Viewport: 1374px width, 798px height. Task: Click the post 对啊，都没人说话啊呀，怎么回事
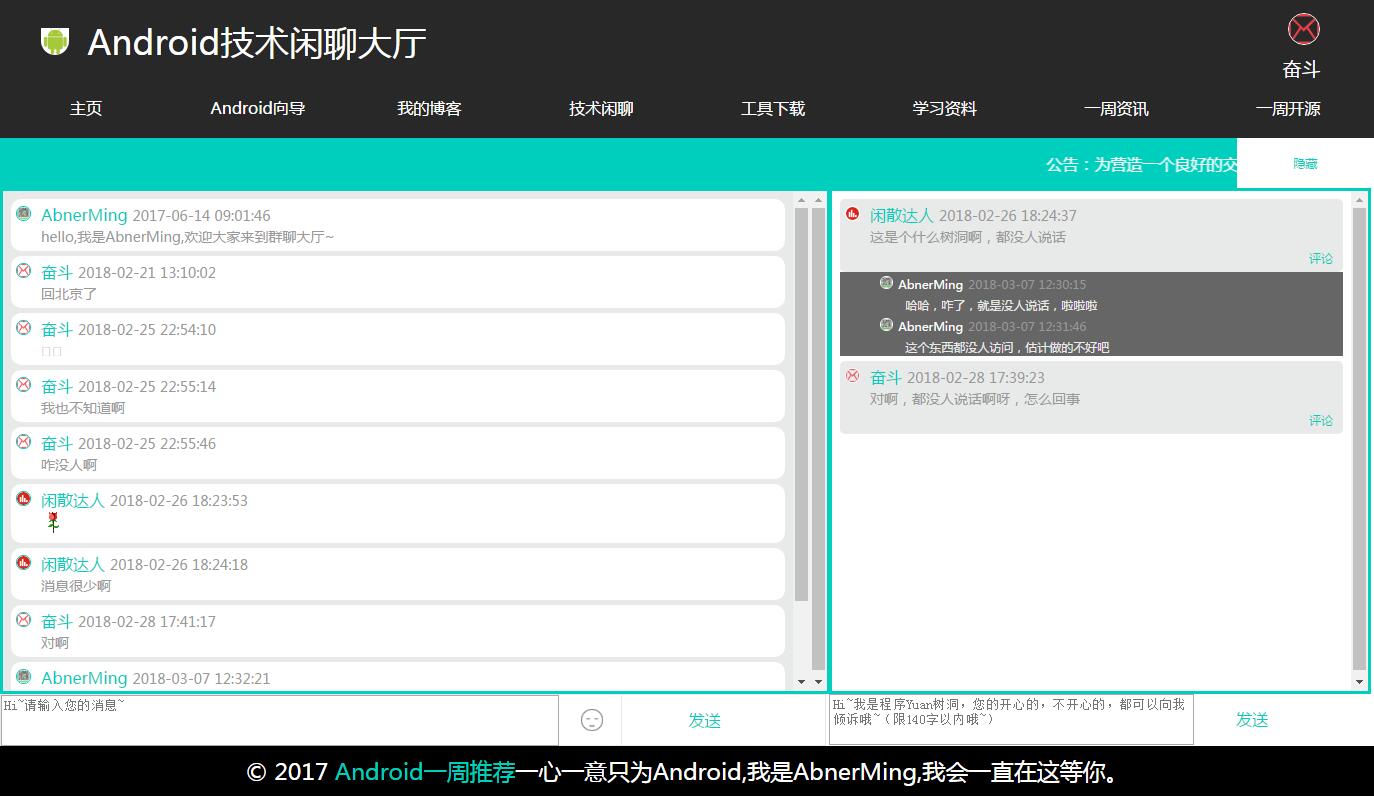[x=975, y=399]
